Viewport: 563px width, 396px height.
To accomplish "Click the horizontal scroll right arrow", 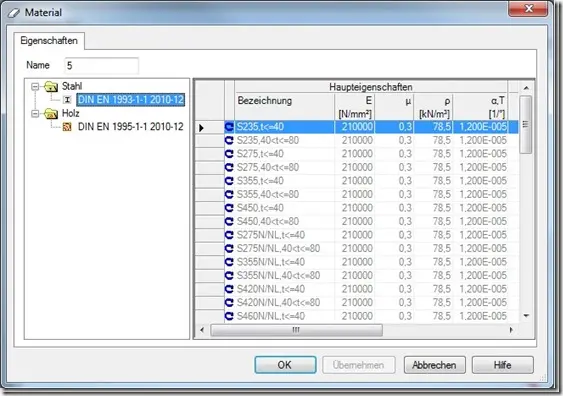I will (x=511, y=330).
